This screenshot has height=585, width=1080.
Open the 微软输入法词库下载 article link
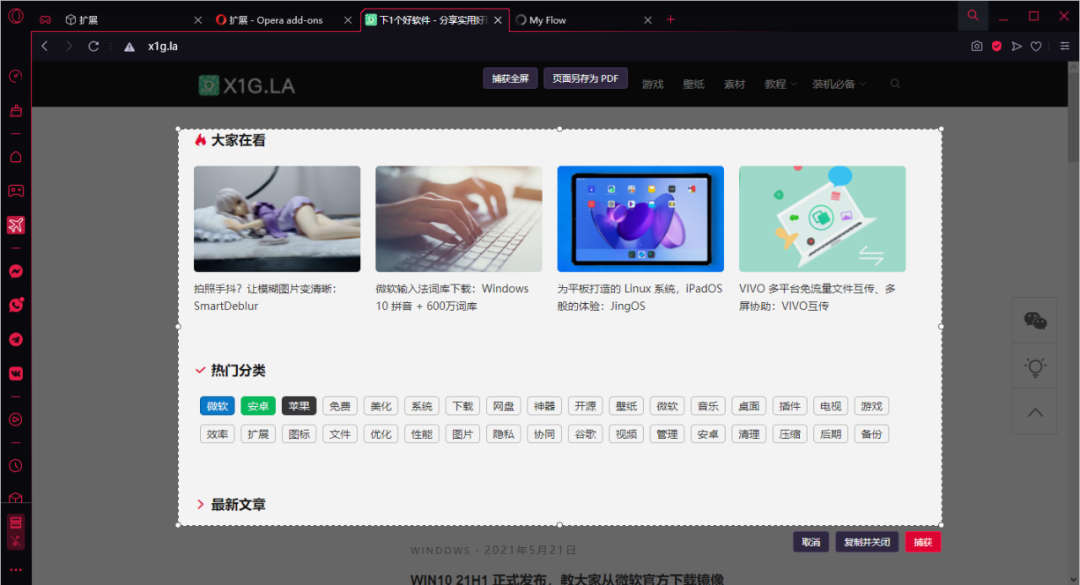click(452, 297)
